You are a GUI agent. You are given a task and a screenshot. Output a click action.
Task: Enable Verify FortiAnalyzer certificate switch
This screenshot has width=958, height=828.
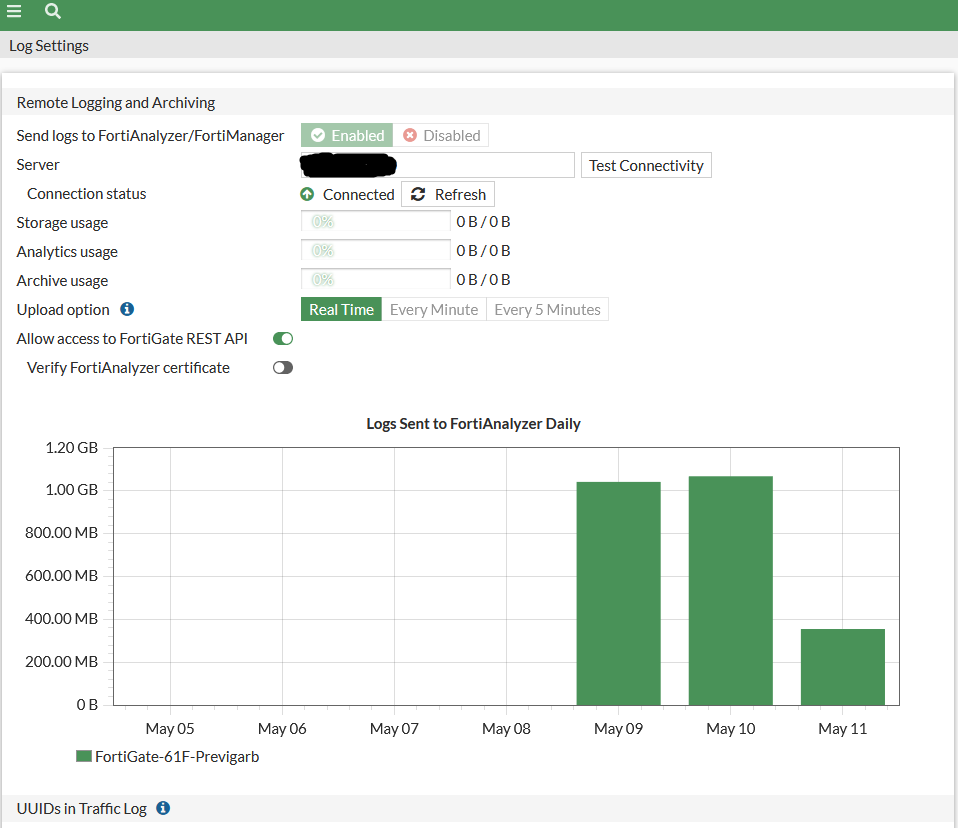point(283,368)
